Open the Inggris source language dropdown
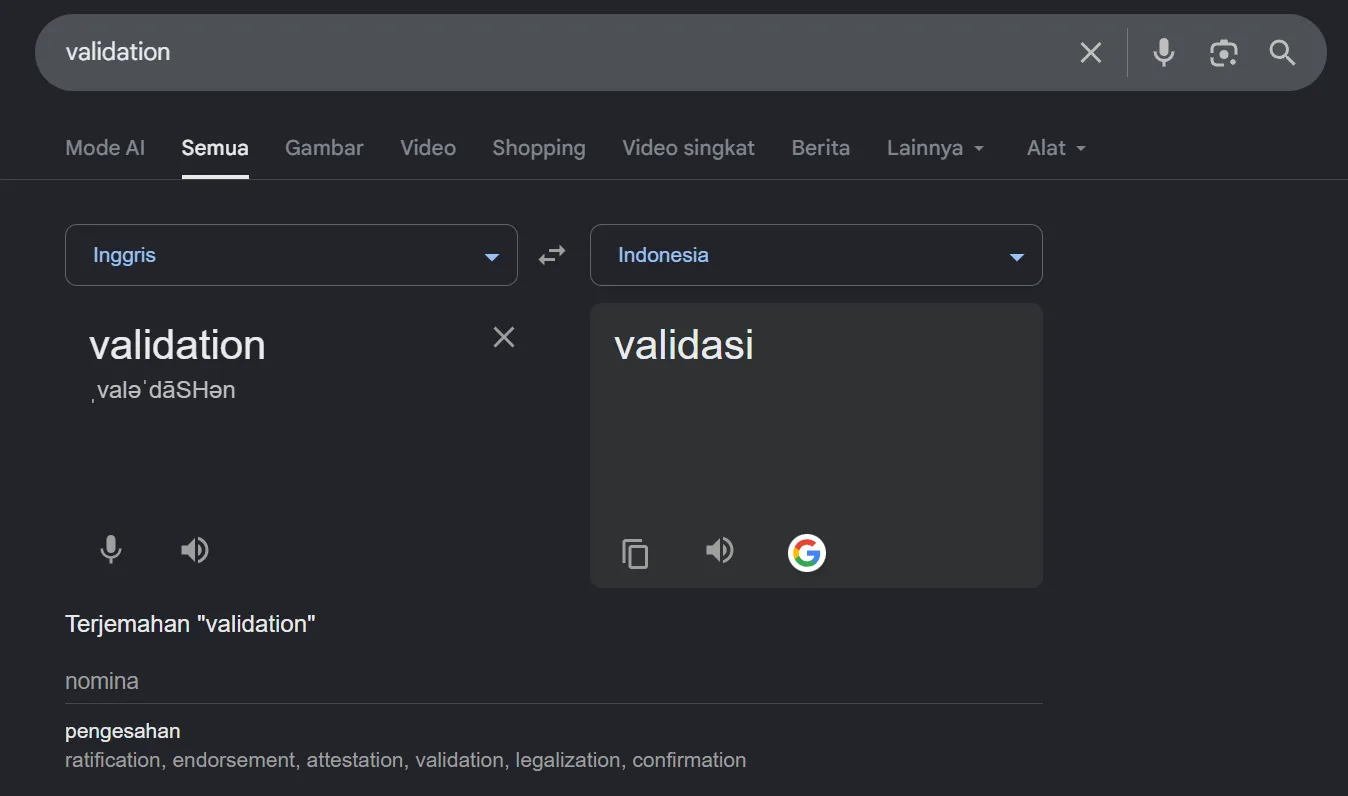The width and height of the screenshot is (1348, 796). pyautogui.click(x=291, y=255)
